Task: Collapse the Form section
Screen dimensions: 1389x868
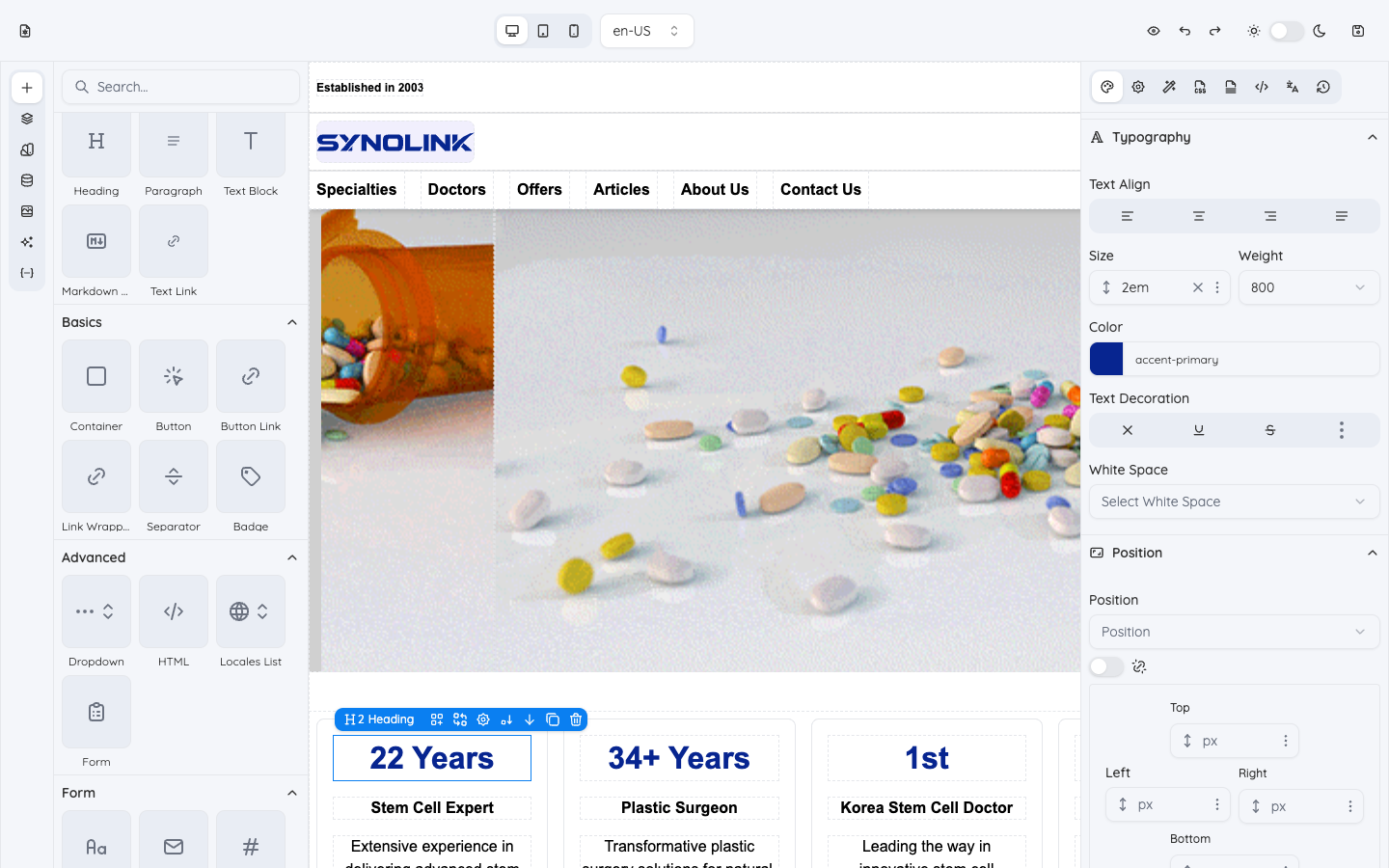Action: 292,793
